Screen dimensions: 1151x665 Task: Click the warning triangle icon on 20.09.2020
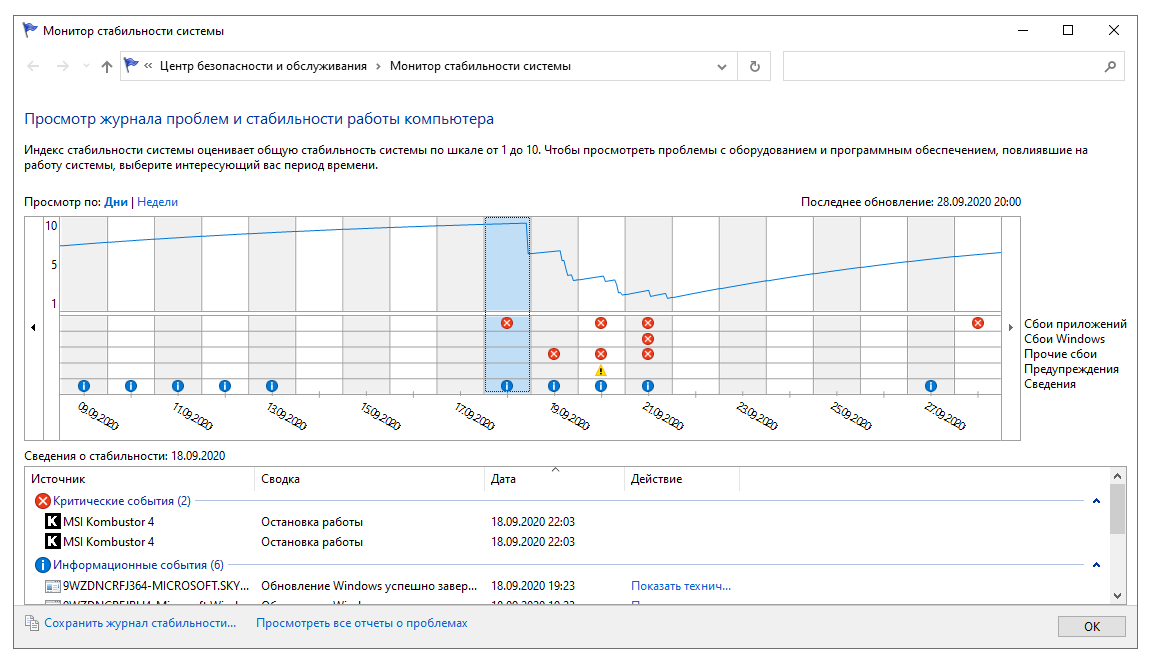click(x=601, y=370)
